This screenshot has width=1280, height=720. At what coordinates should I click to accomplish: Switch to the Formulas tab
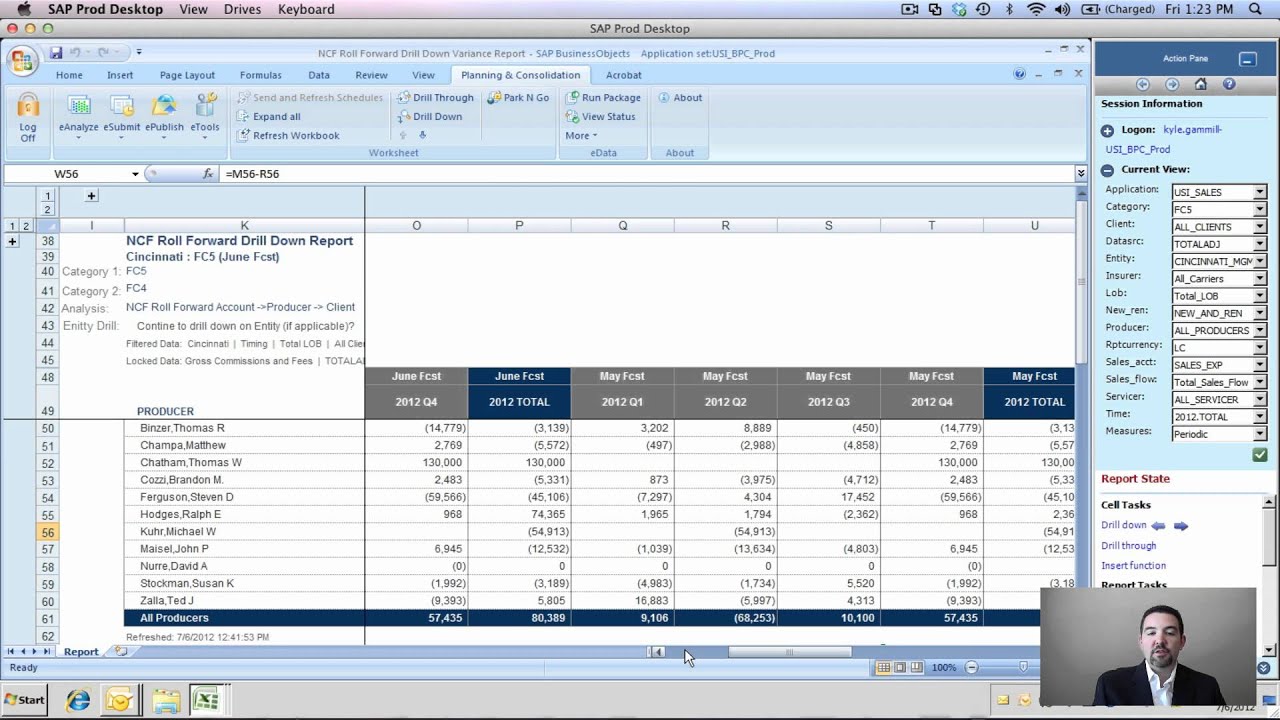(260, 75)
